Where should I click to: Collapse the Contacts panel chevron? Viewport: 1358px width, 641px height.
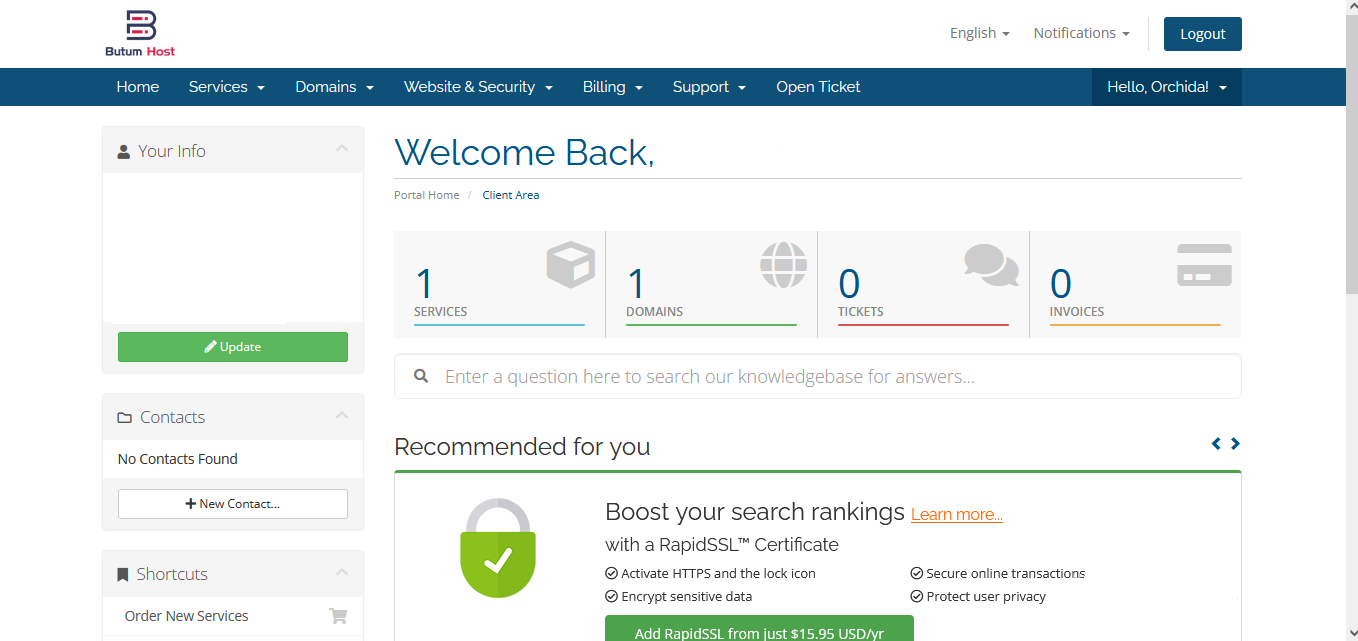tap(342, 415)
